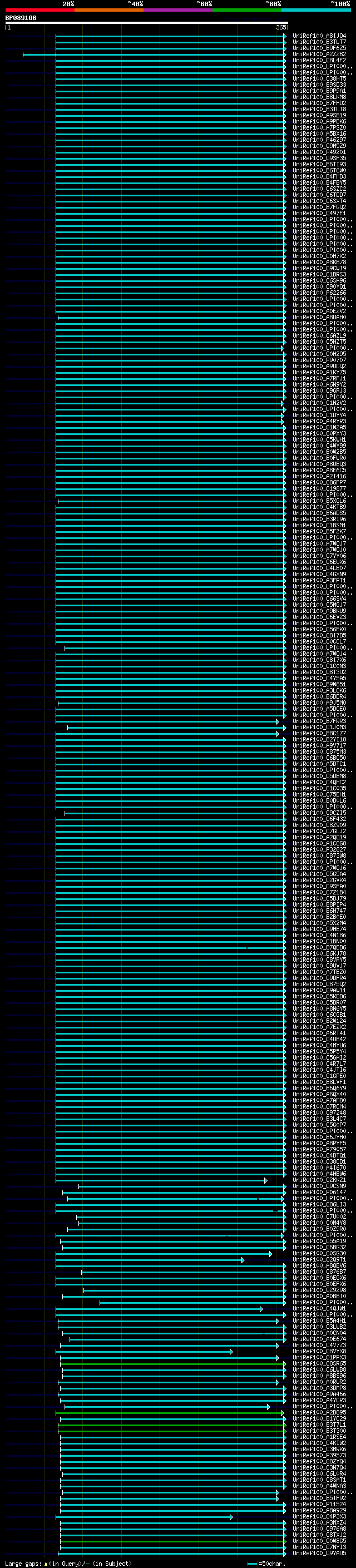Viewport: 356px width, 1568px height.
Task: Select hit label UniRef100_Q9SF35
Action: [x=319, y=159]
